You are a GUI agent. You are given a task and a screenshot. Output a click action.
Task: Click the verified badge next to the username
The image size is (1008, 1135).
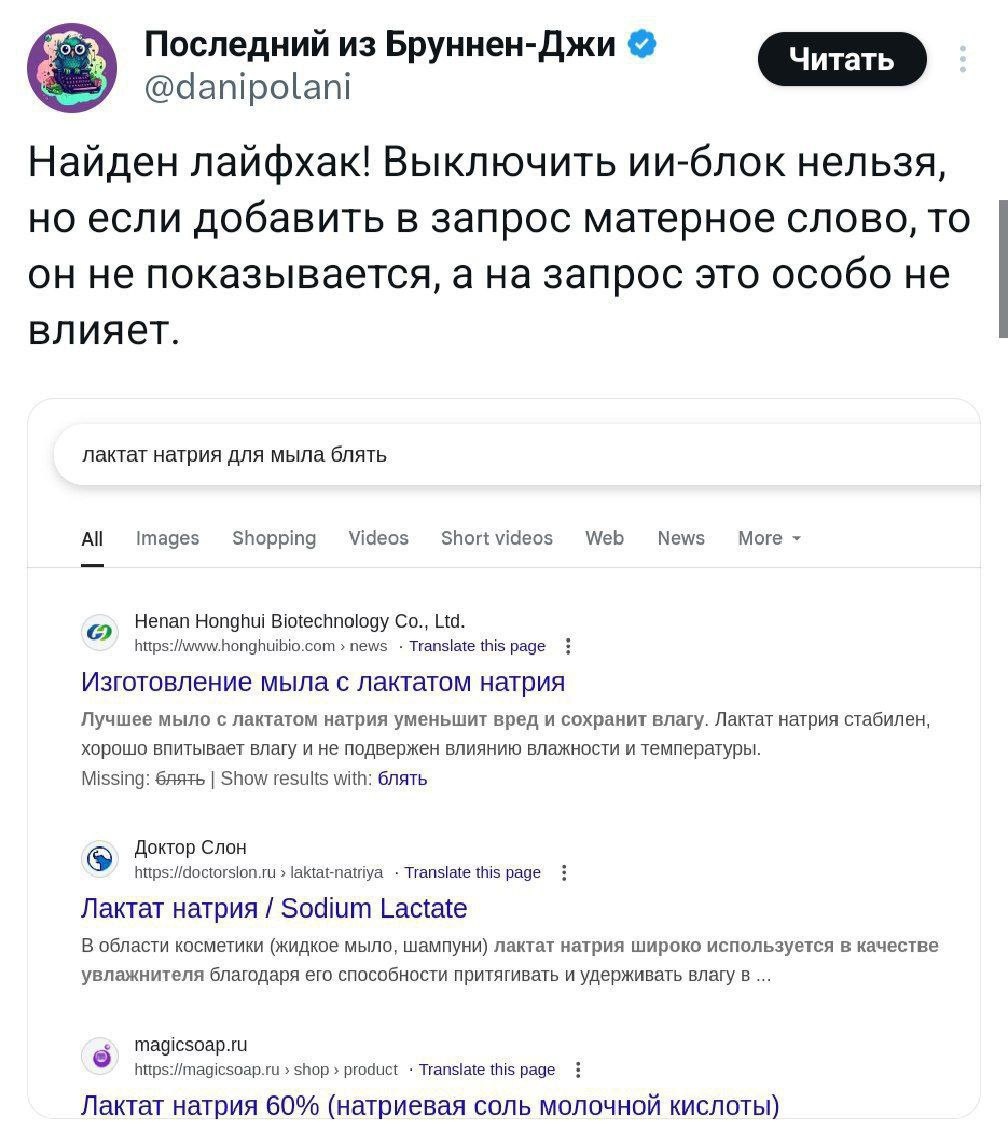coord(641,43)
